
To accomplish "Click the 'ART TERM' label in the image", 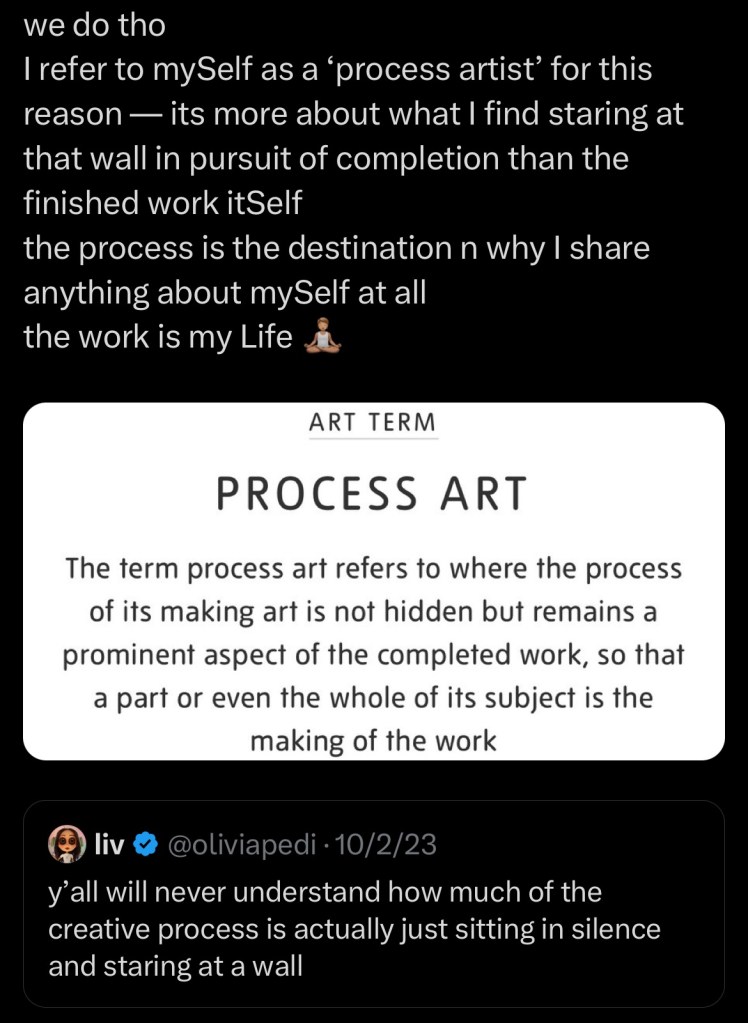I will (373, 422).
